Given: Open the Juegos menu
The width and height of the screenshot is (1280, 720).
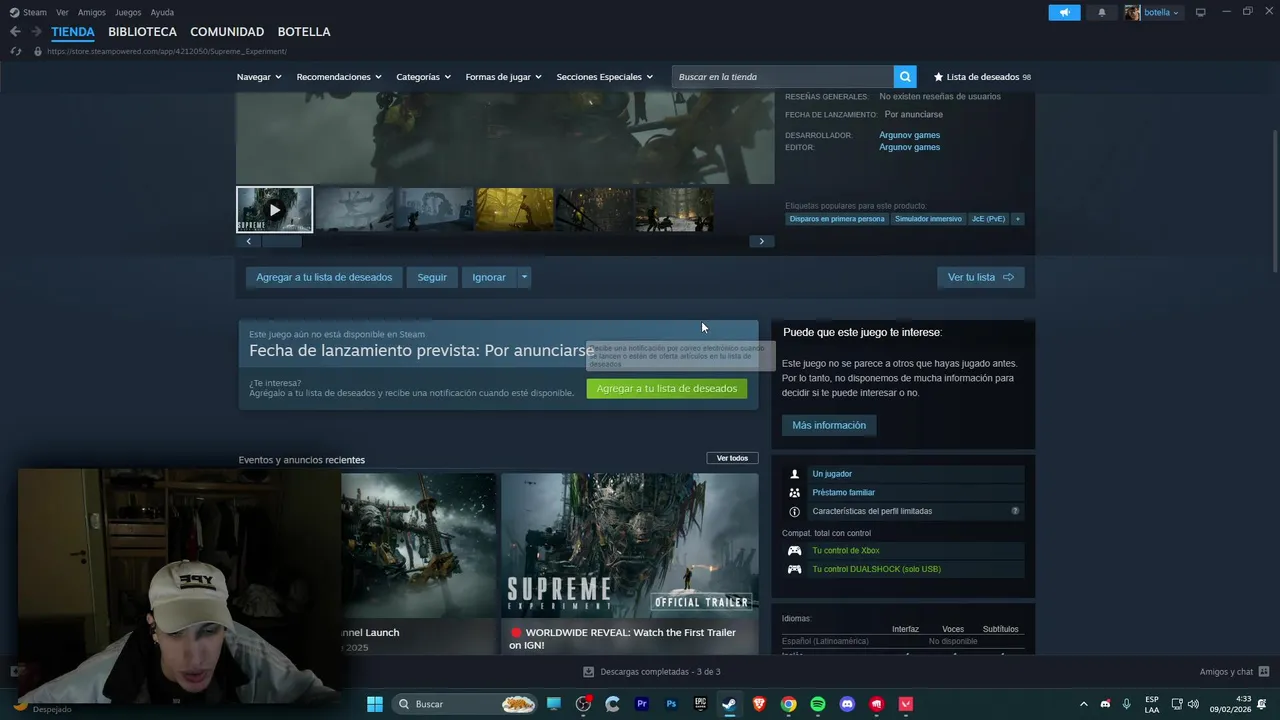Looking at the screenshot, I should point(128,13).
